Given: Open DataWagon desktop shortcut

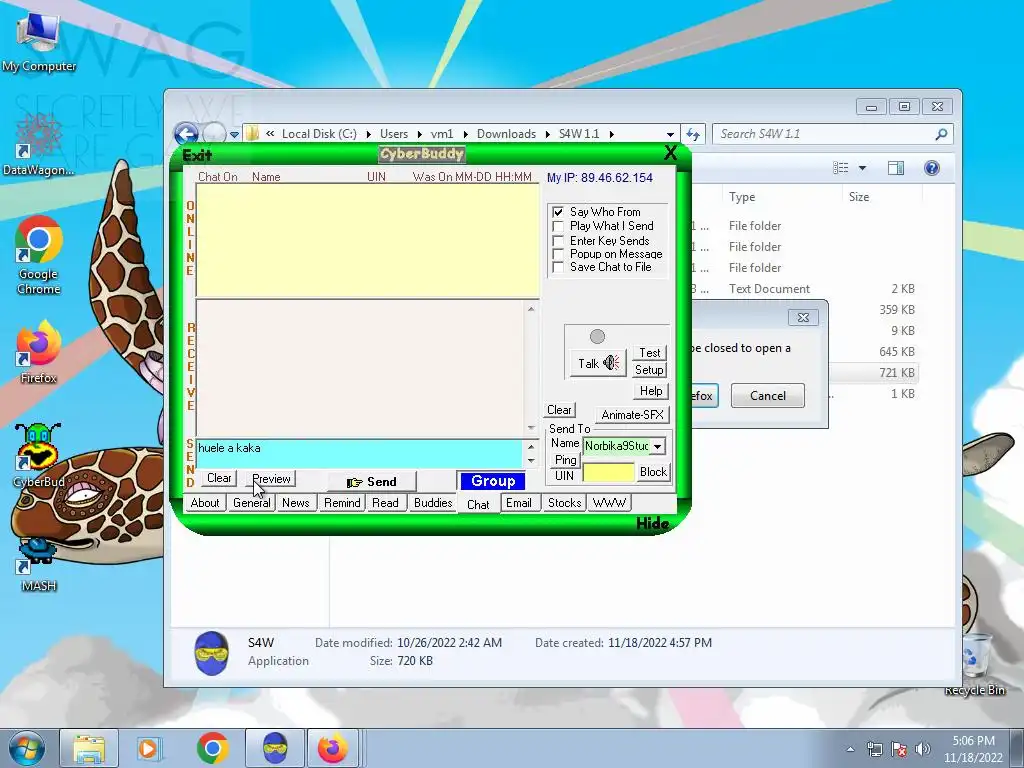Looking at the screenshot, I should (39, 145).
